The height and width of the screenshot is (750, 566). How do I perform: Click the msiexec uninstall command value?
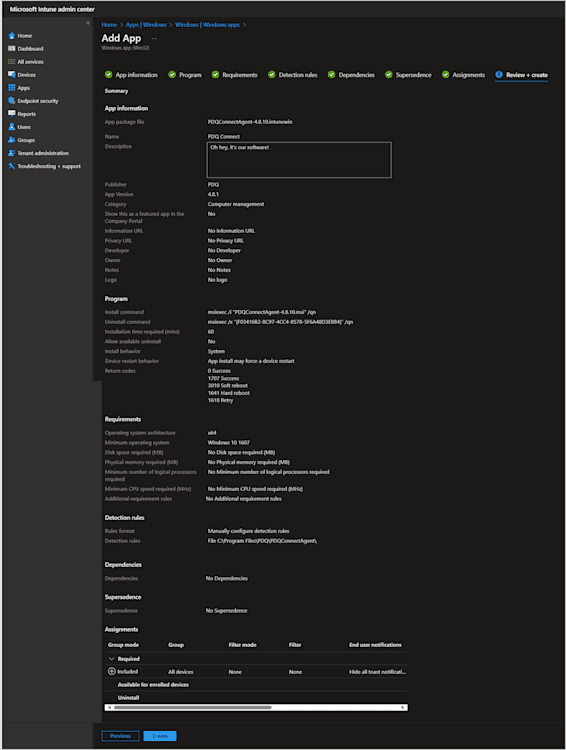pyautogui.click(x=280, y=322)
